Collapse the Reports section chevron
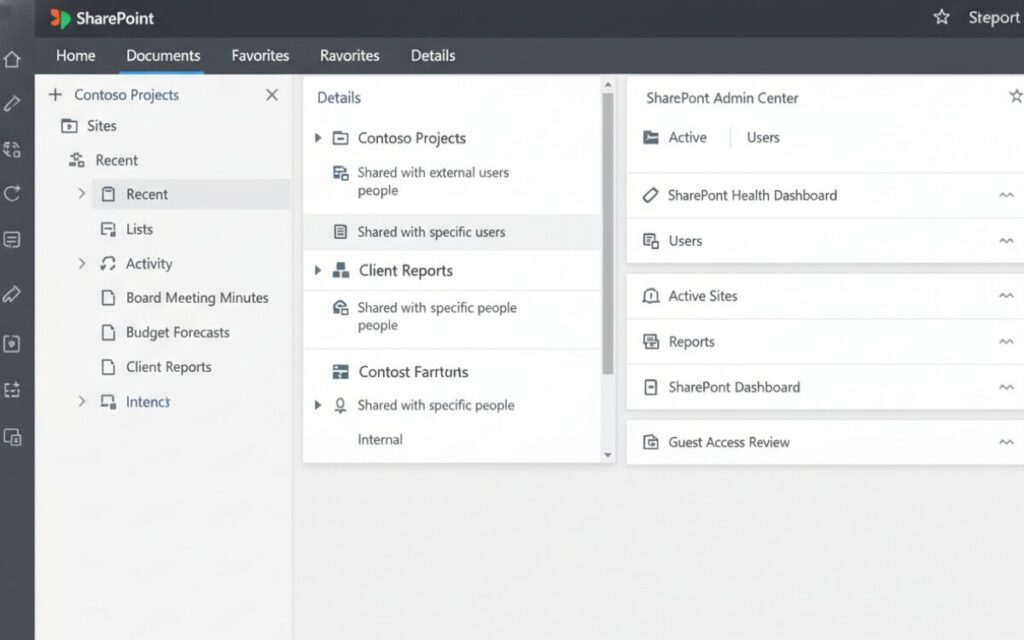This screenshot has height=640, width=1024. click(x=1006, y=342)
